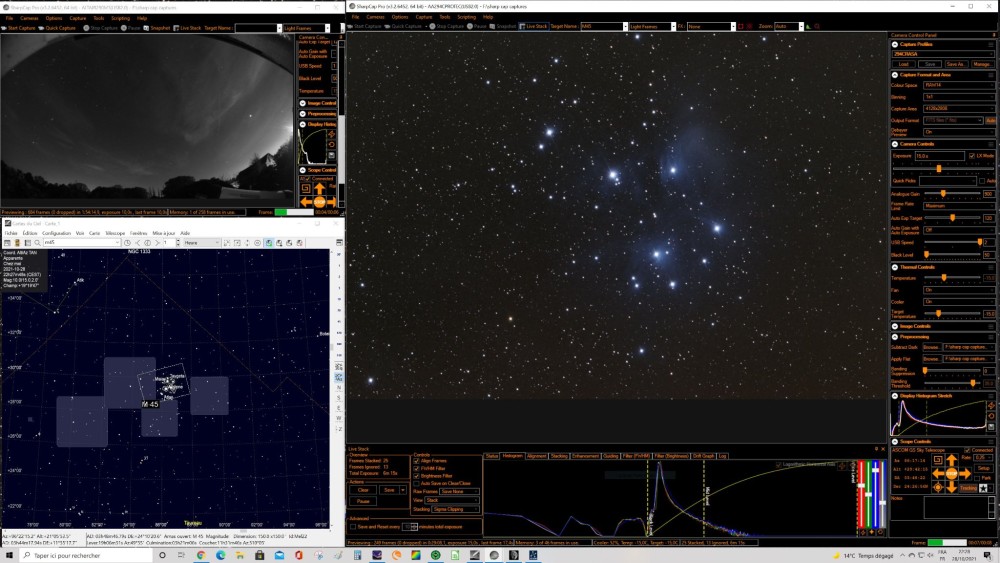Collapse the Thermal Controls section
The image size is (1000, 563).
pos(894,267)
